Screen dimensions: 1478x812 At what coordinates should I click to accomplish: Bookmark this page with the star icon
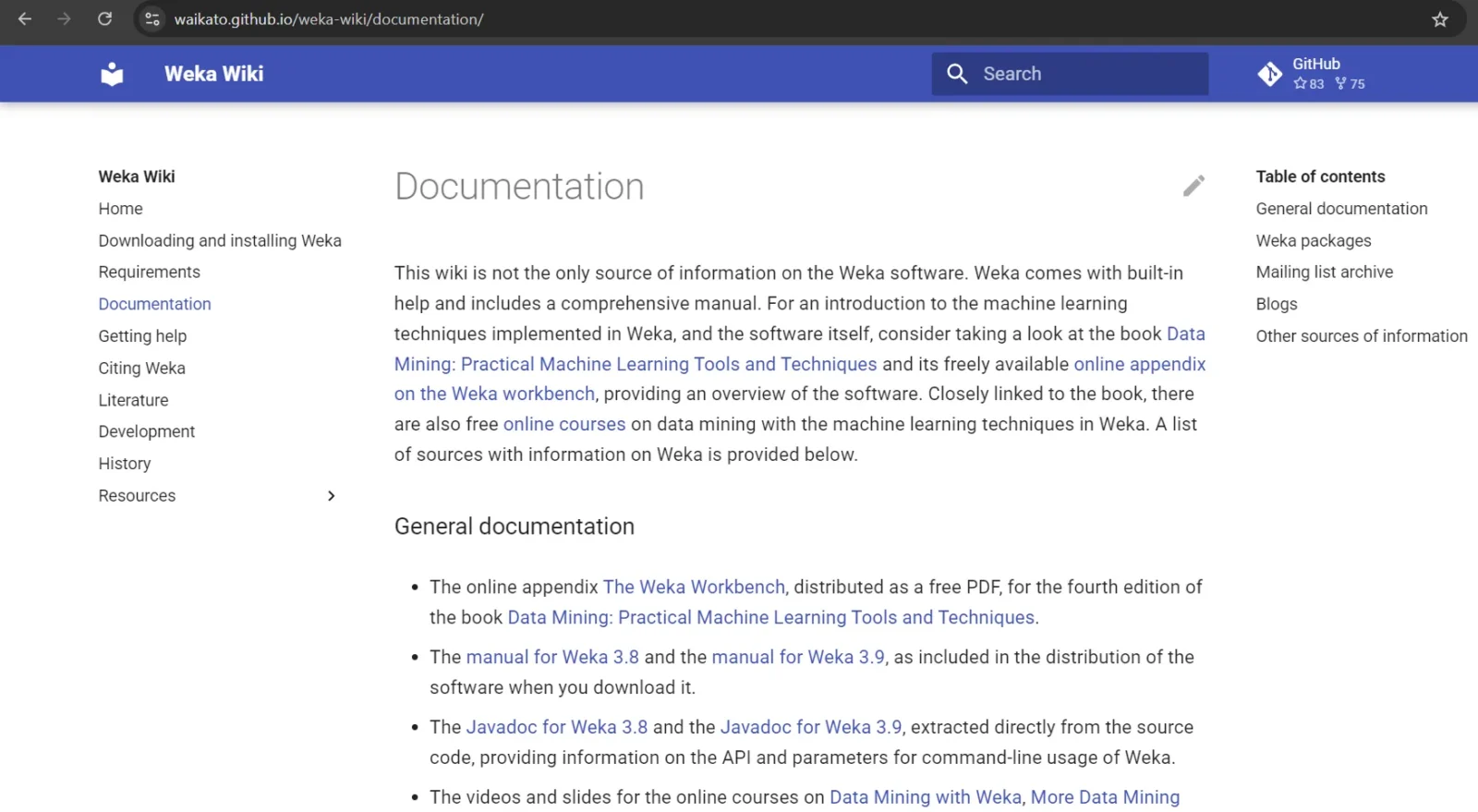[x=1439, y=19]
